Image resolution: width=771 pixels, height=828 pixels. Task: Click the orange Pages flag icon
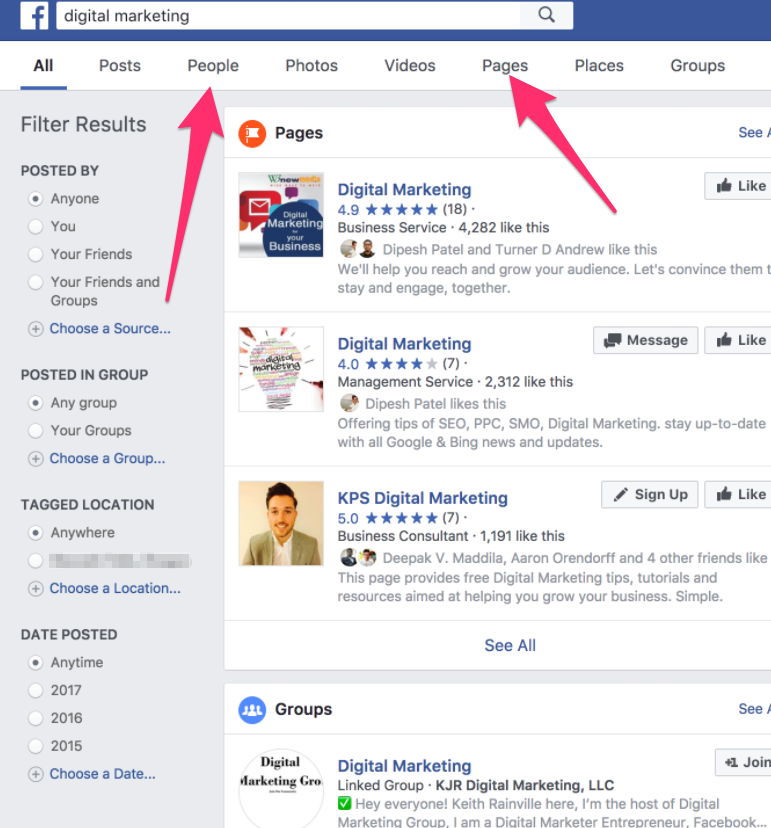click(x=252, y=133)
